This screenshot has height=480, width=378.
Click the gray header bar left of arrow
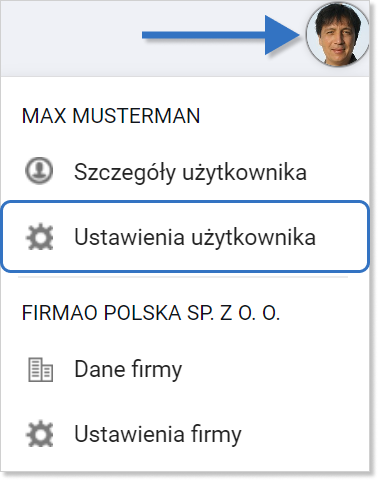pyautogui.click(x=71, y=38)
